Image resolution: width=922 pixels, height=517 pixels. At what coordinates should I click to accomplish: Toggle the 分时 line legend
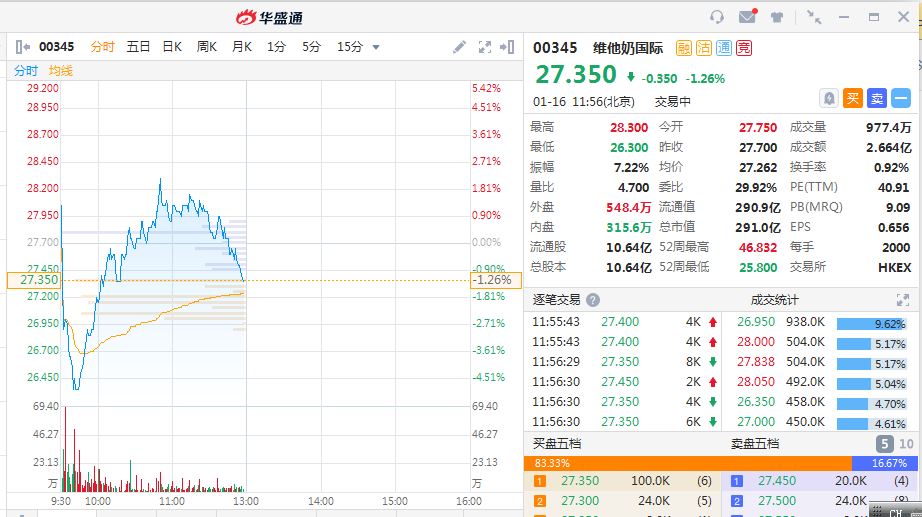(26, 71)
